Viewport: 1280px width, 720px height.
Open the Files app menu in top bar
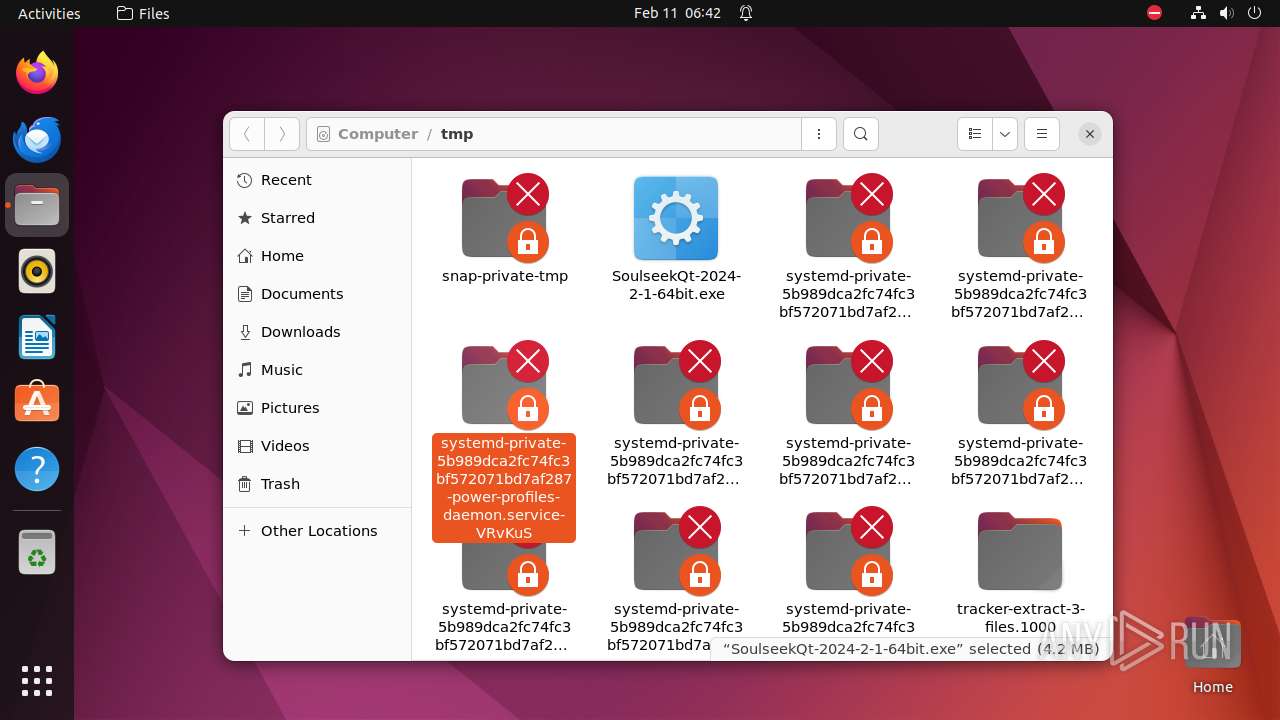pyautogui.click(x=143, y=13)
